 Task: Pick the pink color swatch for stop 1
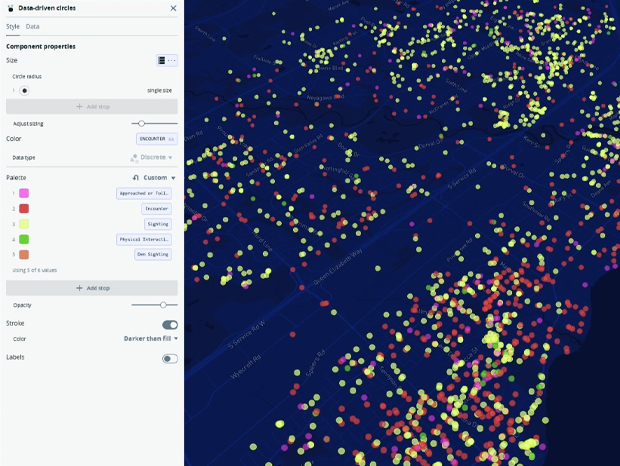24,193
